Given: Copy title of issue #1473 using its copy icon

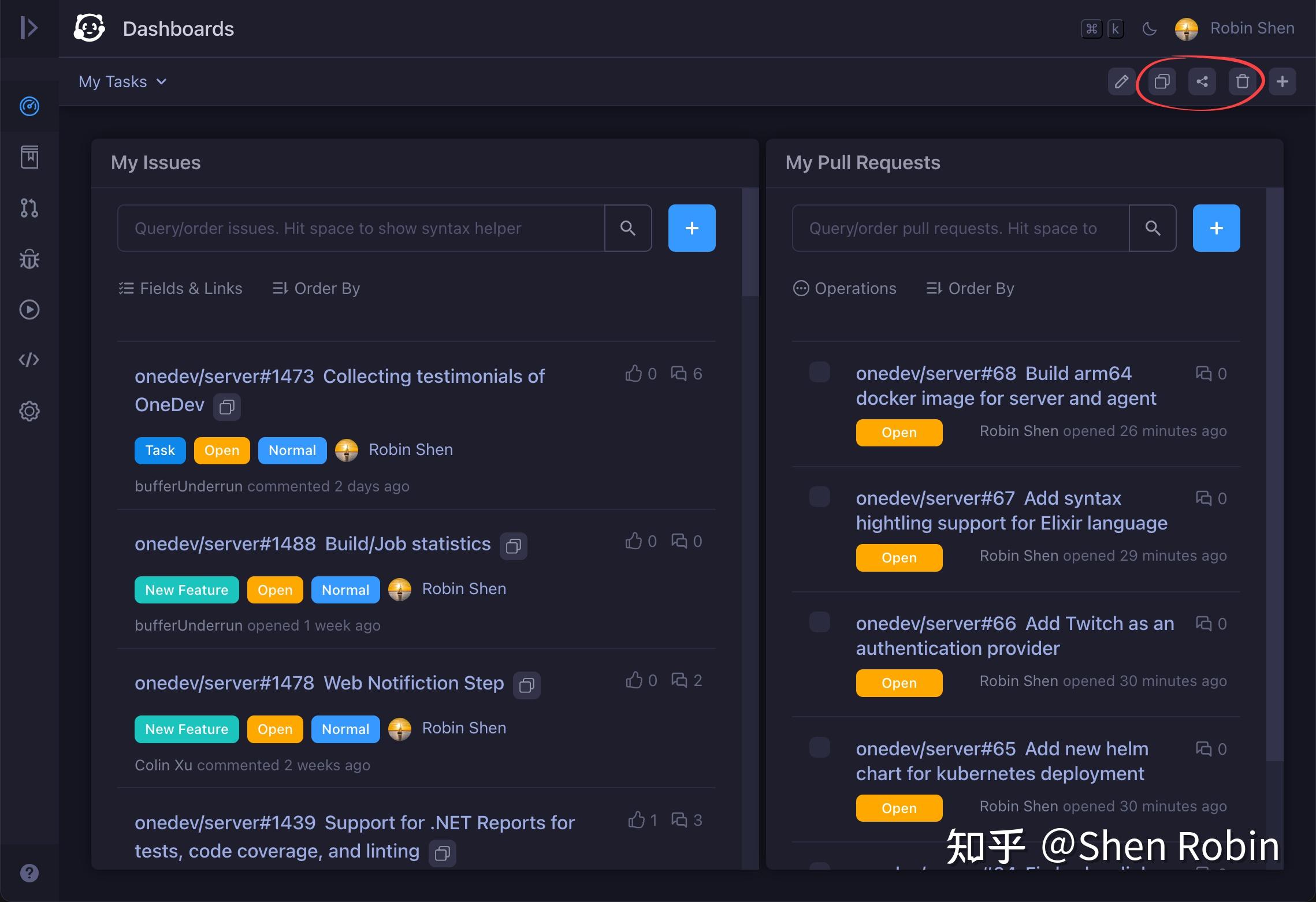Looking at the screenshot, I should click(x=227, y=407).
